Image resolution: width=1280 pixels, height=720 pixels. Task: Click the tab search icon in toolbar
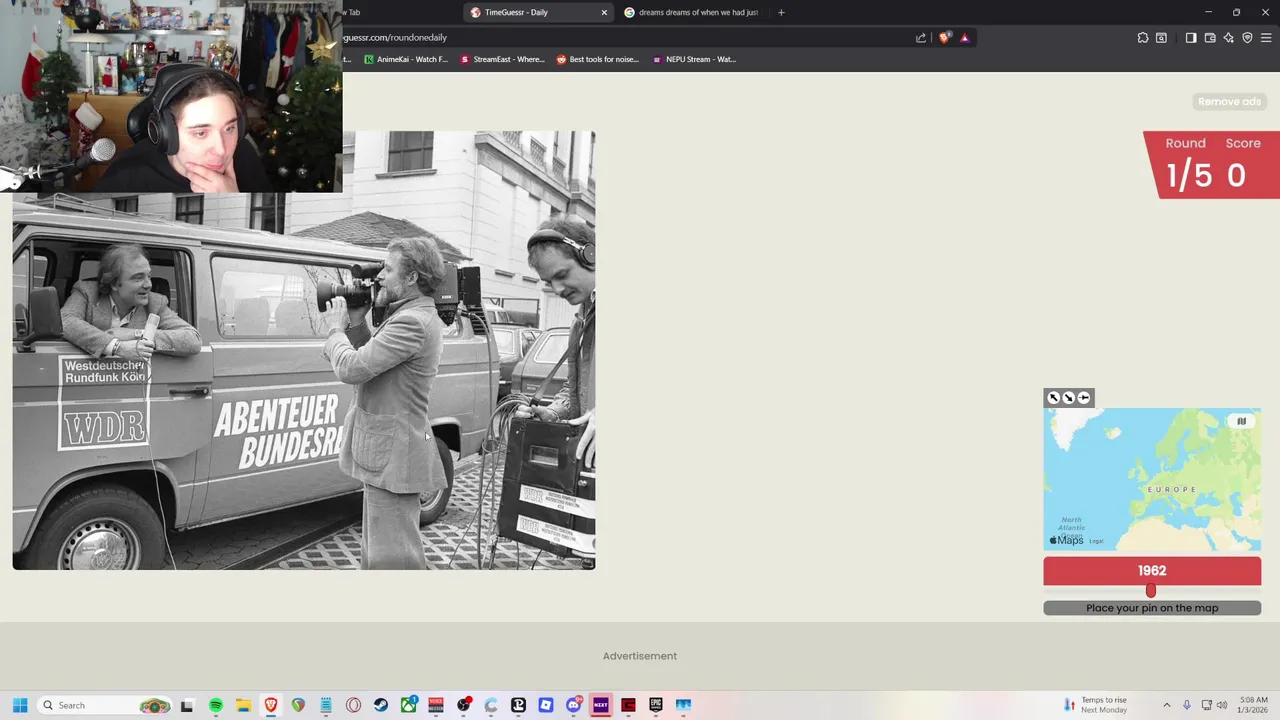tap(1161, 38)
